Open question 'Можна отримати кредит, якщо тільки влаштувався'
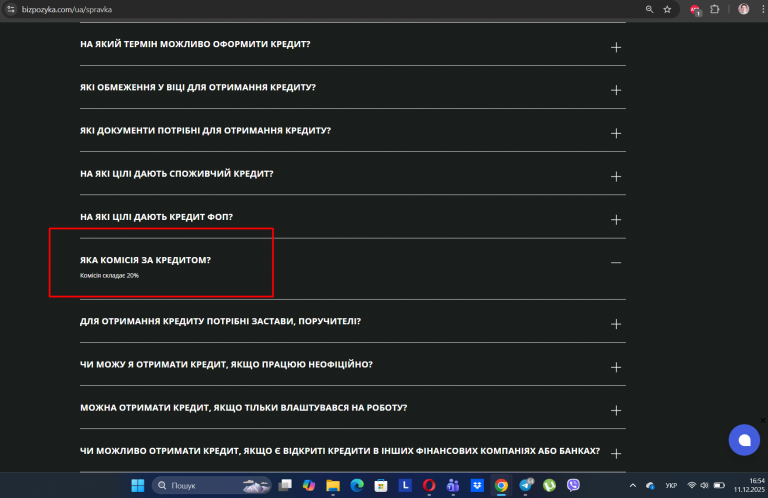The image size is (768, 498). [243, 407]
